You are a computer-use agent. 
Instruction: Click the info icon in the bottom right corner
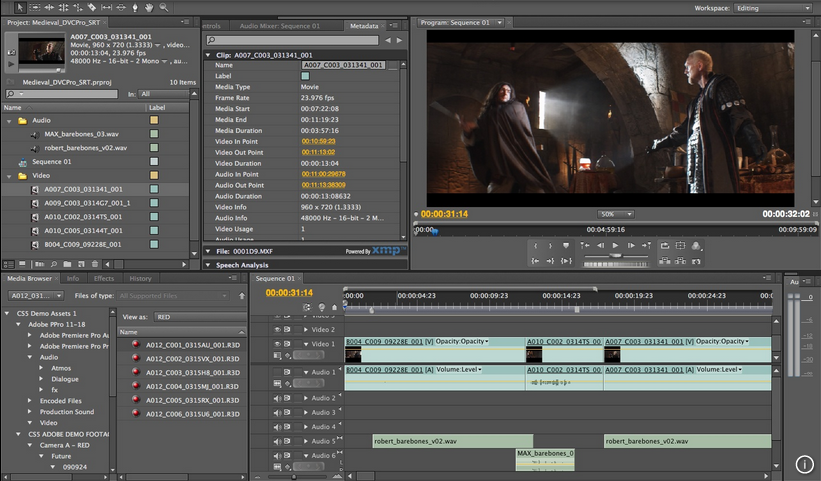tap(806, 464)
